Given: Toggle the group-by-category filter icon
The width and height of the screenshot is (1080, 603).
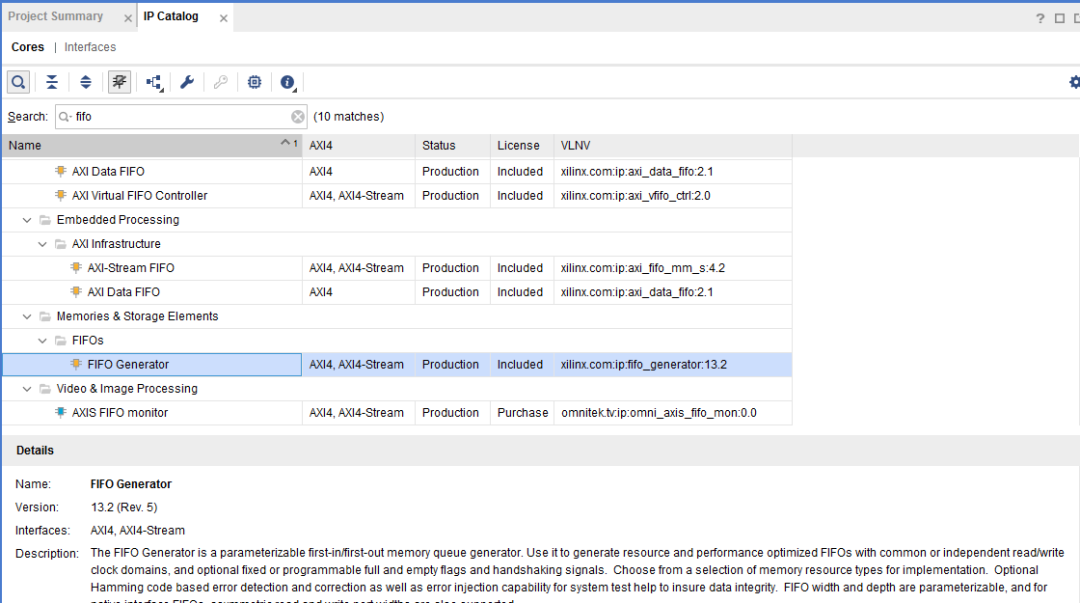Looking at the screenshot, I should click(x=119, y=82).
